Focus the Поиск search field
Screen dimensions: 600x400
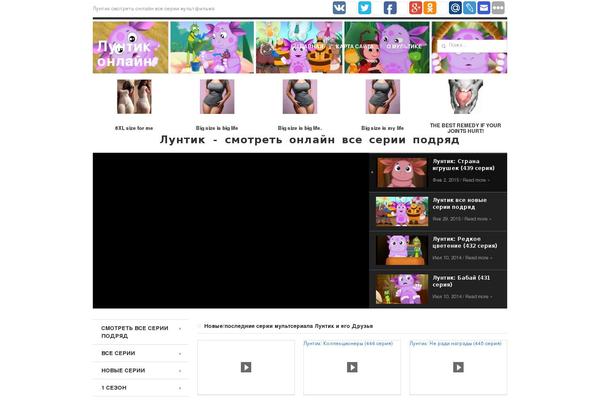coord(472,46)
